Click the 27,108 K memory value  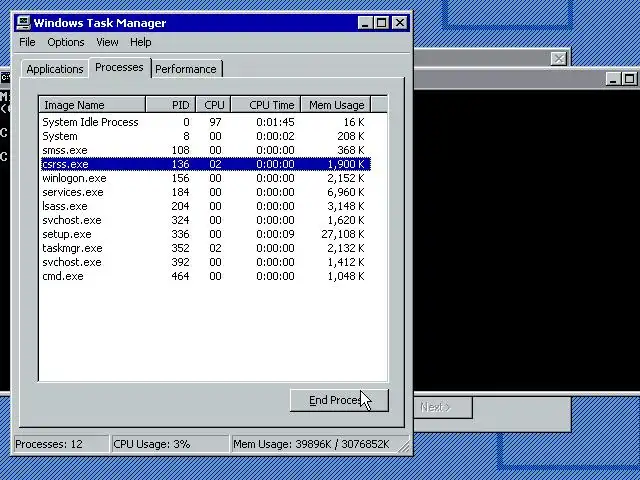tap(342, 234)
